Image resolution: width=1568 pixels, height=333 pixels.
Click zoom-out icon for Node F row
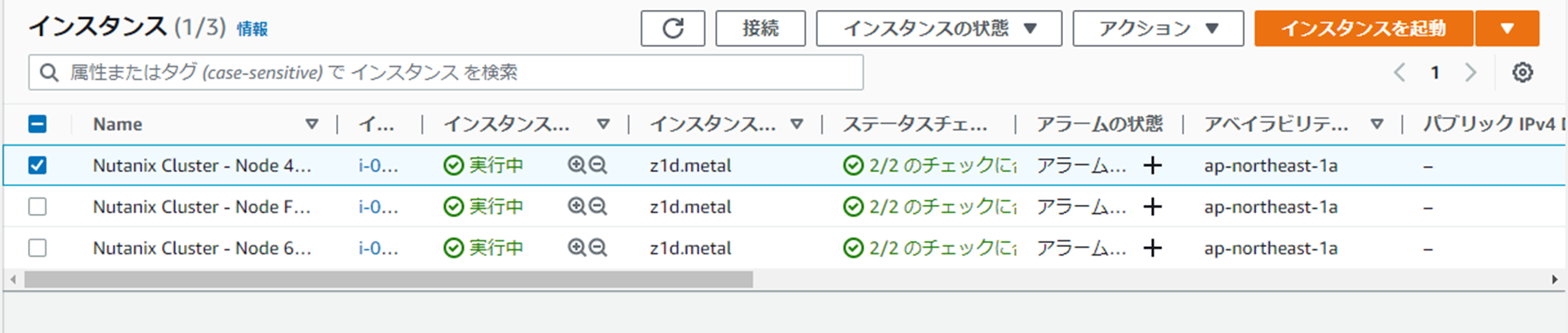(x=598, y=207)
